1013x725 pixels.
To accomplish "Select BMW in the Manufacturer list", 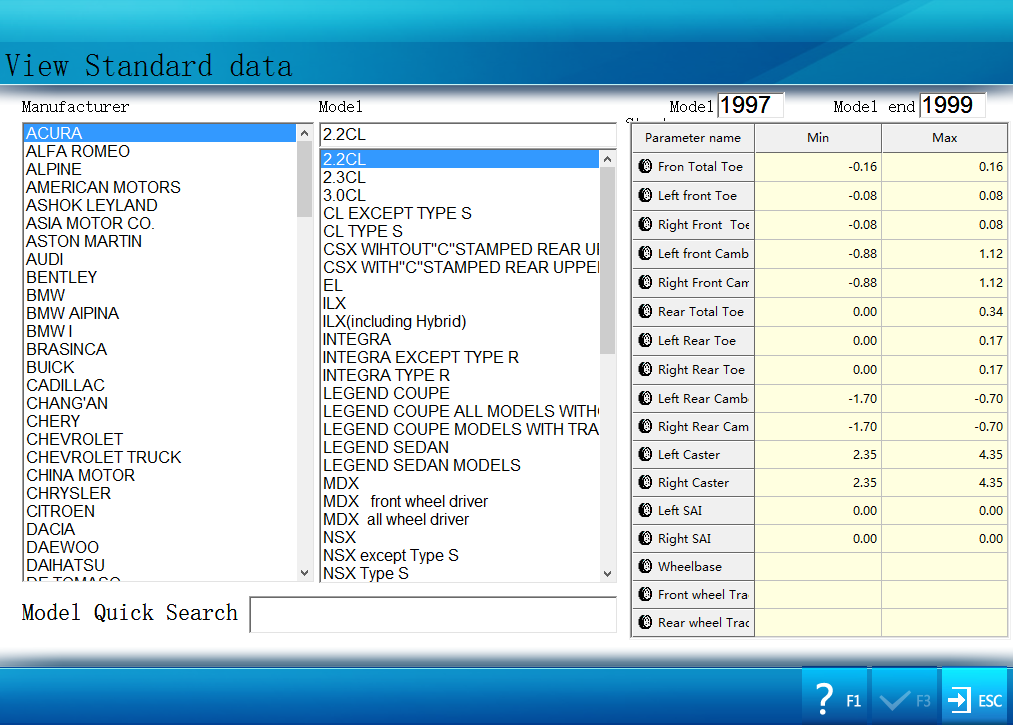I will click(x=46, y=295).
